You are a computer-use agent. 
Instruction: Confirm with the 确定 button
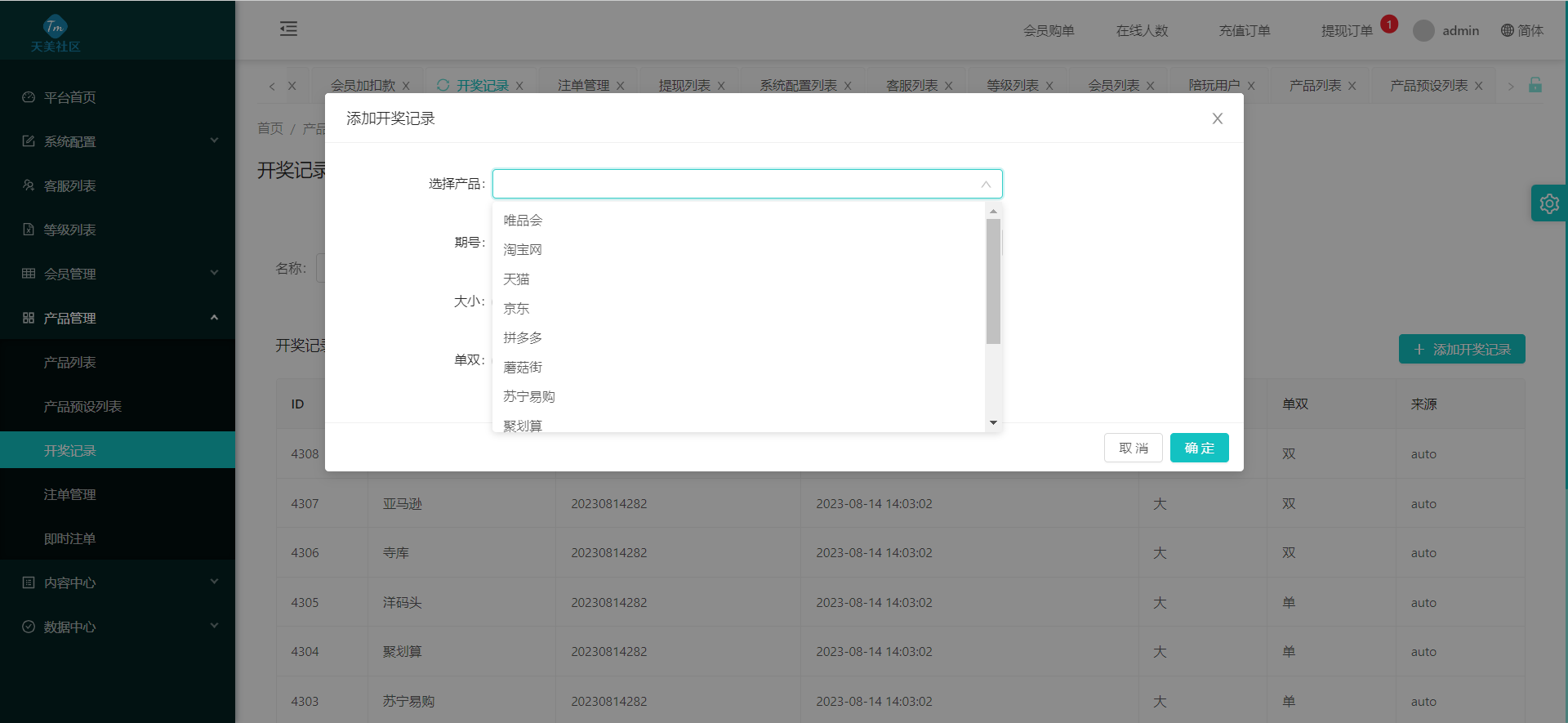tap(1200, 448)
